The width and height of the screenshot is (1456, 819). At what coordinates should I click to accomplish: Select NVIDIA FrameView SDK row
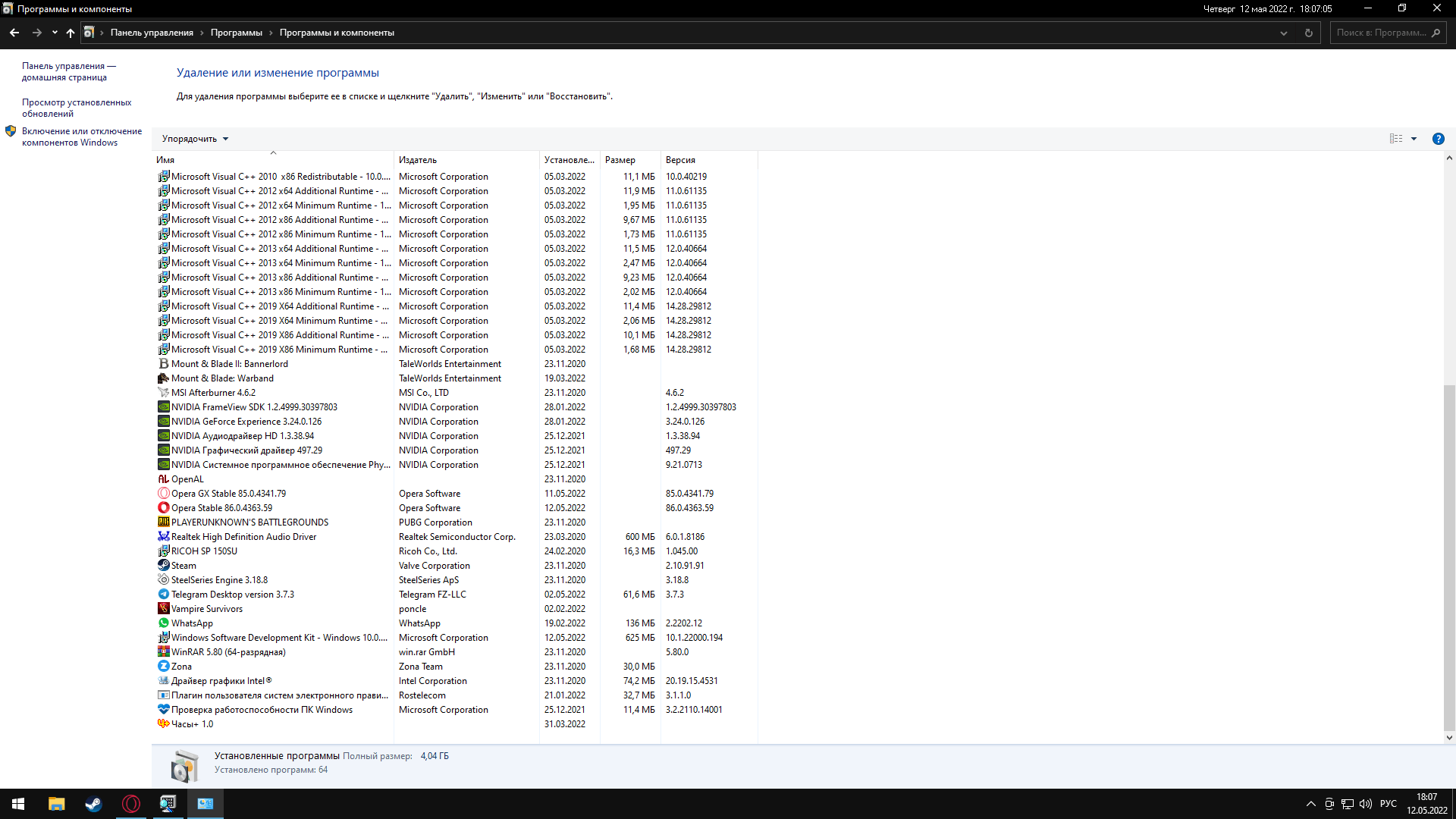(x=455, y=407)
